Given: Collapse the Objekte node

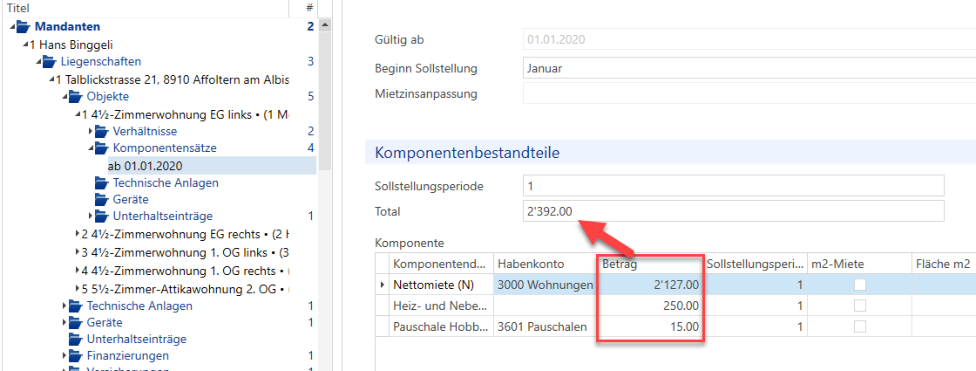Looking at the screenshot, I should click(x=65, y=97).
